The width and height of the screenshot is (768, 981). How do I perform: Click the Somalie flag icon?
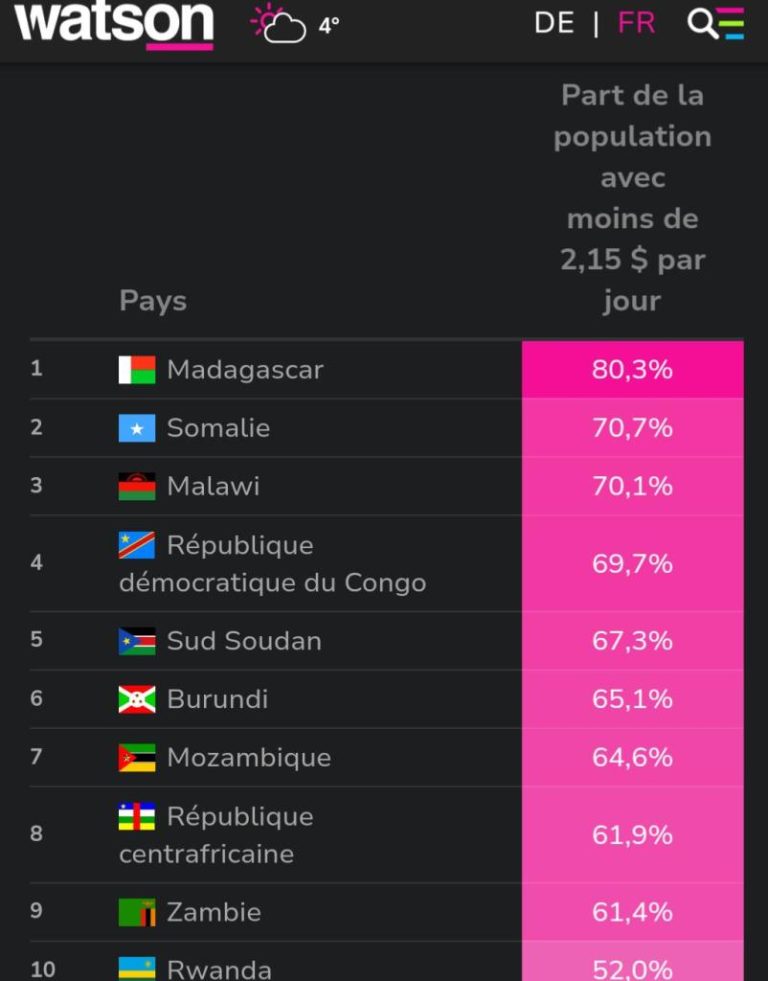click(x=137, y=428)
